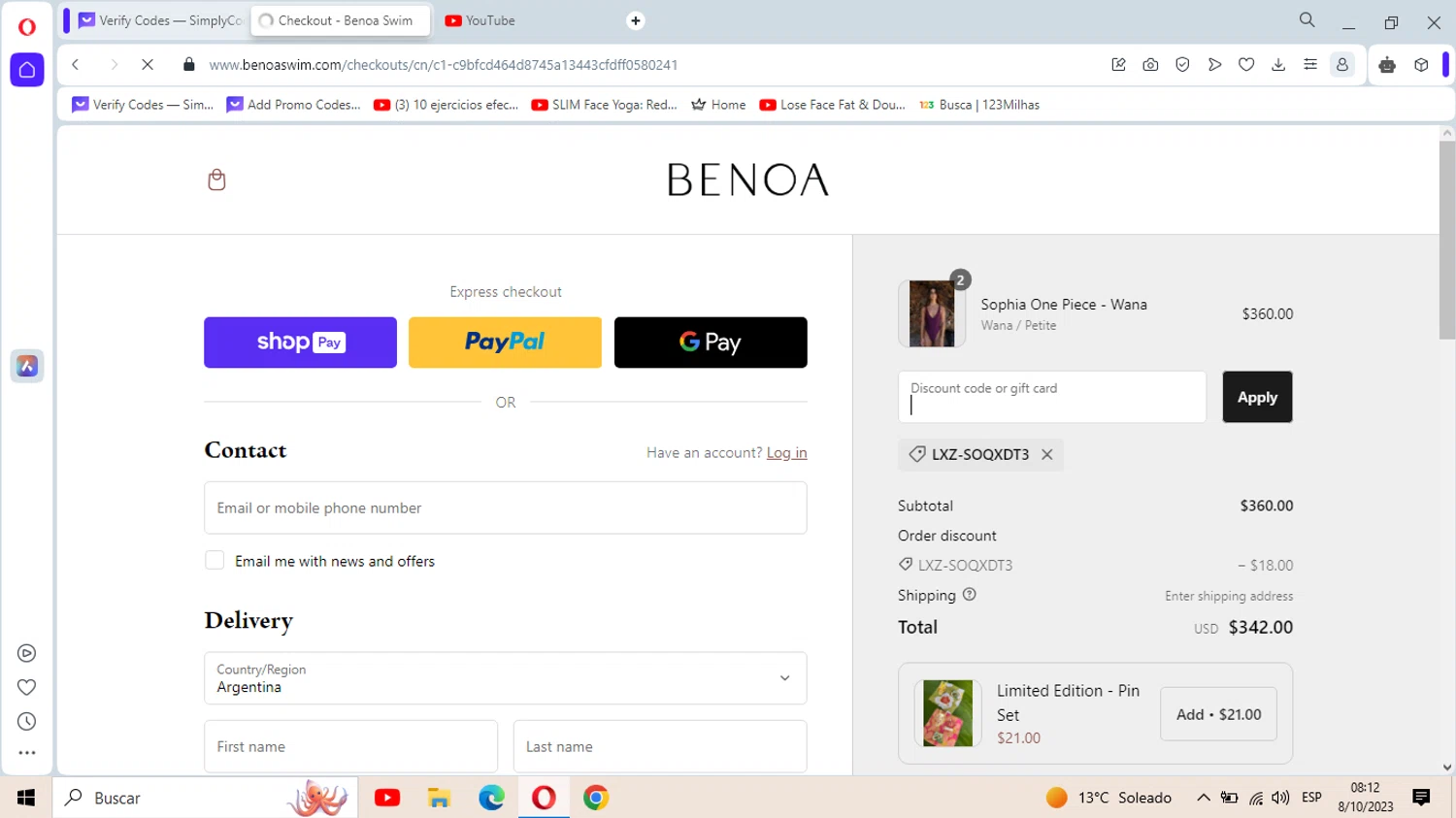This screenshot has height=818, width=1456.
Task: Open the Opera menu logo
Action: [27, 26]
